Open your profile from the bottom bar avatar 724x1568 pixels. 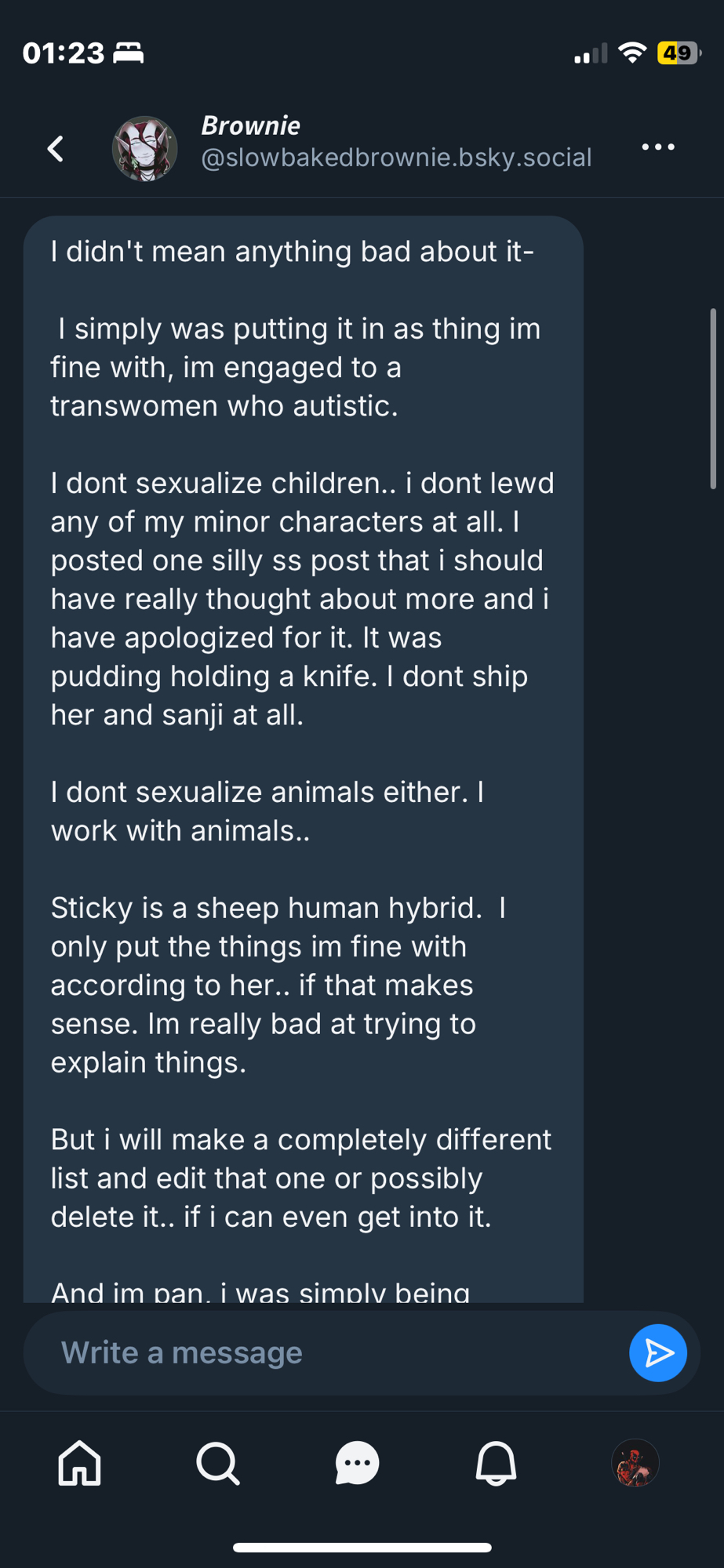(635, 1463)
